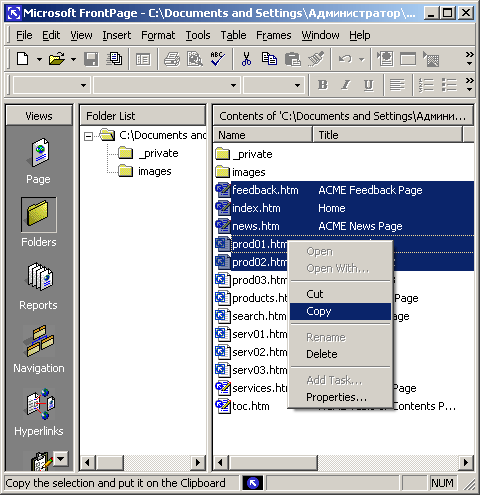Screen dimensions: 480x495
Task: Toggle Align Left button
Action: 397,85
